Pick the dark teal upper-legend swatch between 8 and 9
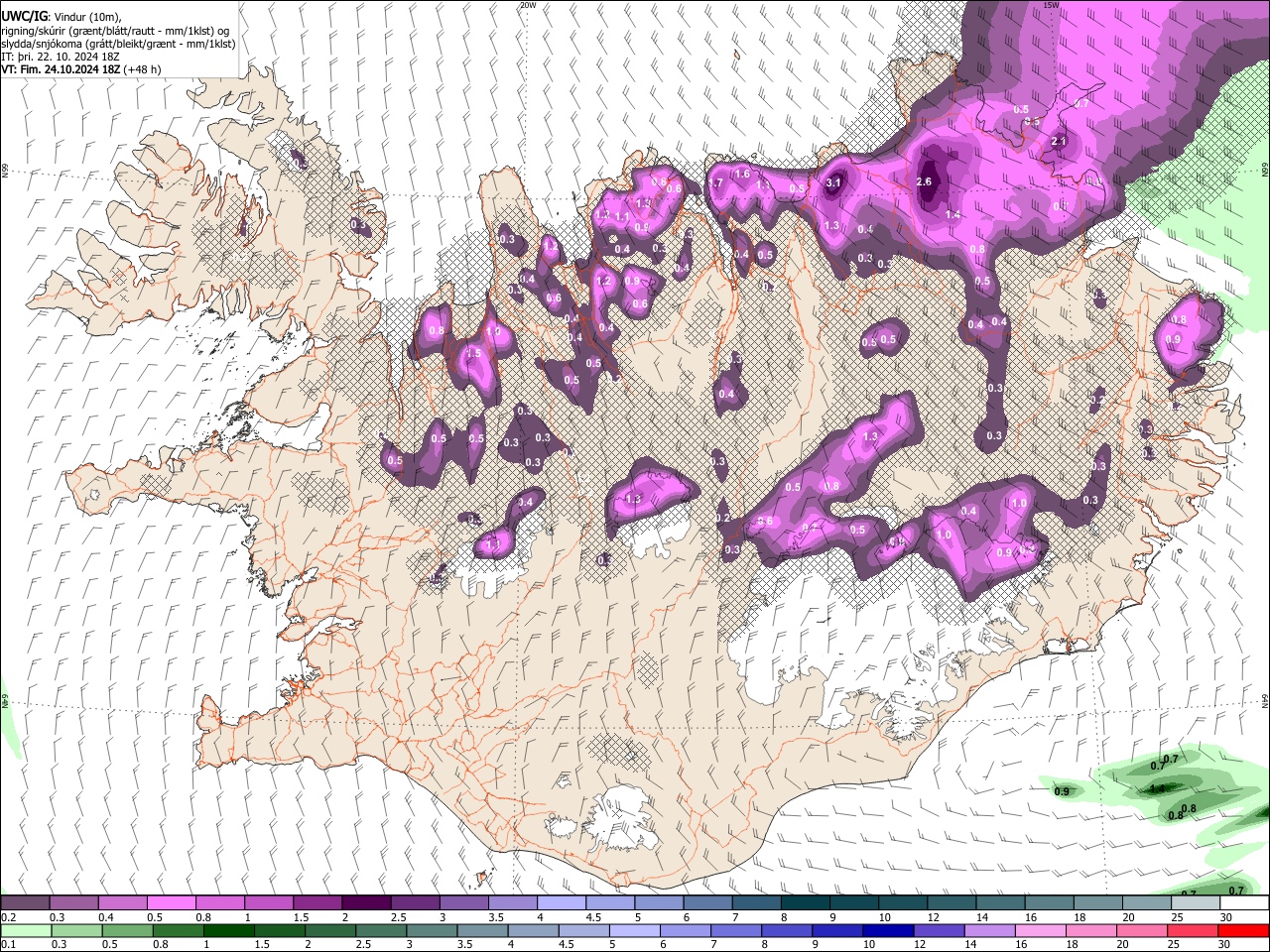 pyautogui.click(x=806, y=903)
